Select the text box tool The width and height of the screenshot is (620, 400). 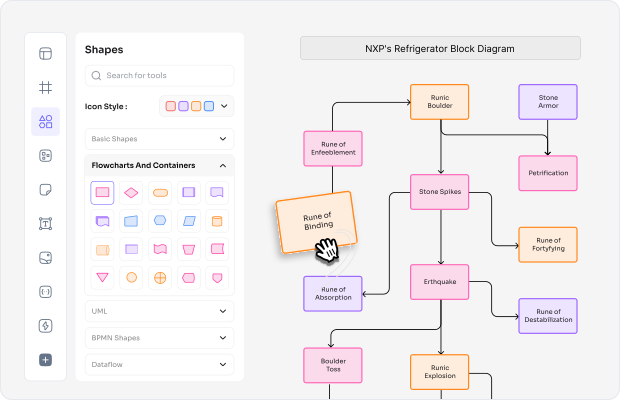[45, 224]
